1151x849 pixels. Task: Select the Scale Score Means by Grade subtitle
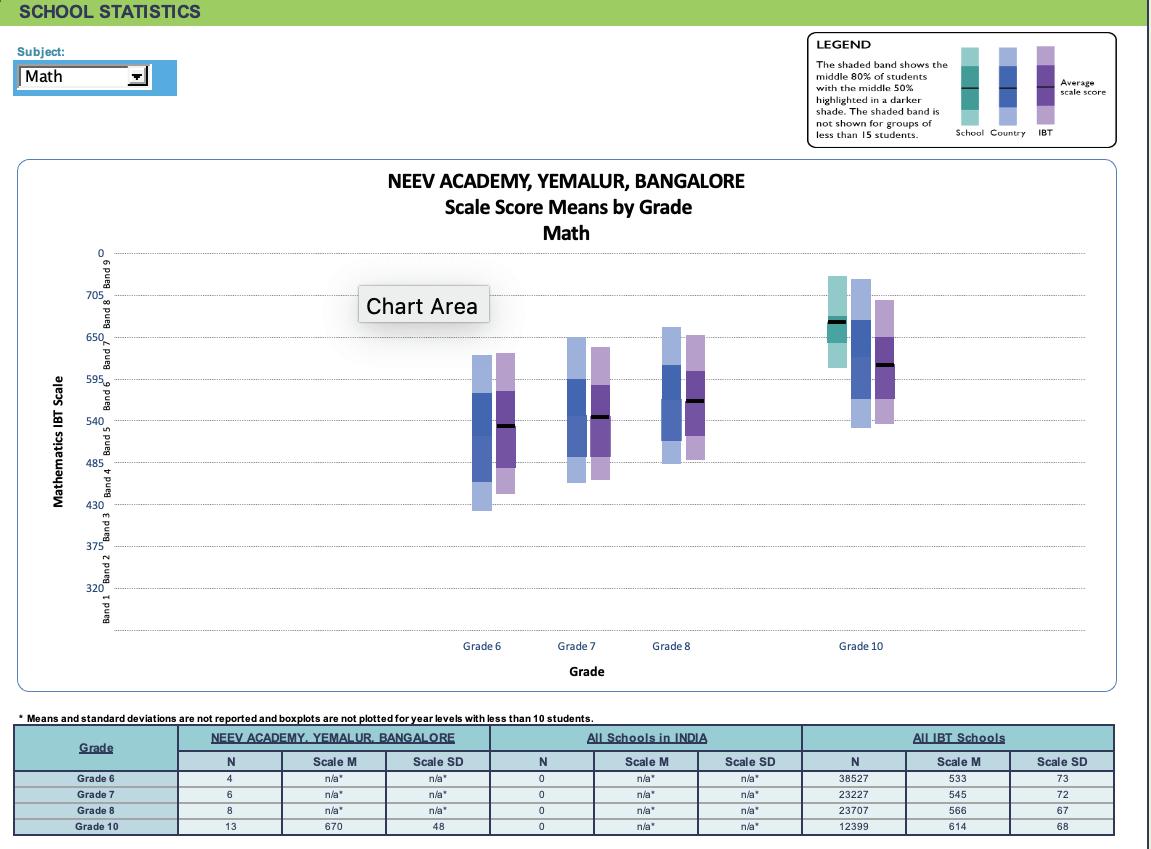(568, 207)
